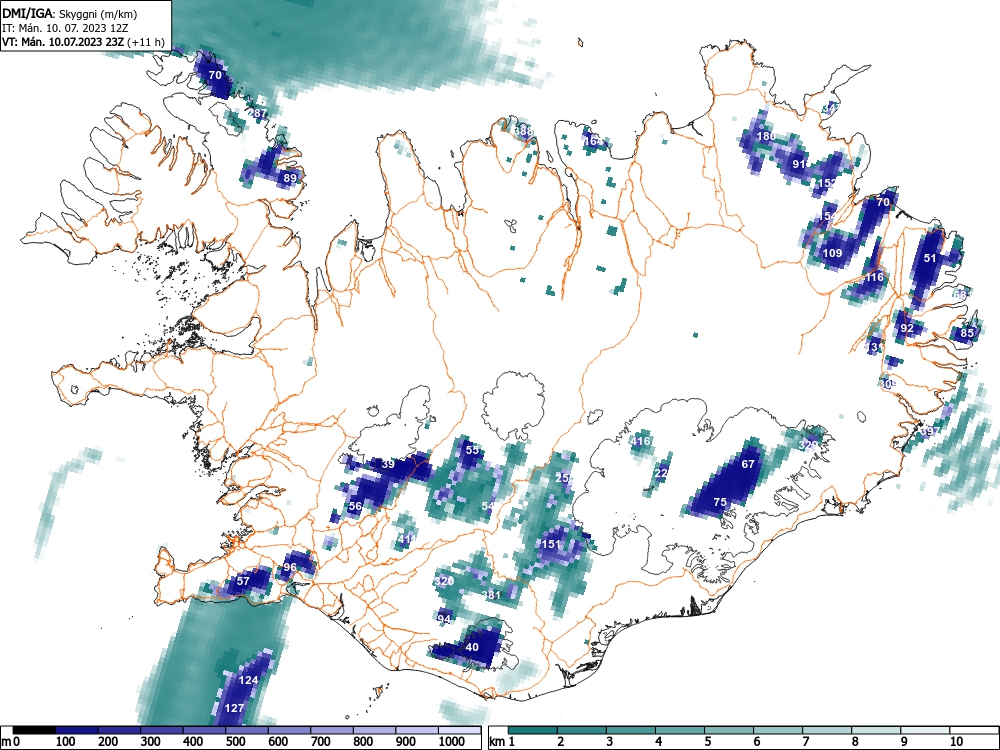Click the '1000' label on the metre scale

(x=452, y=742)
